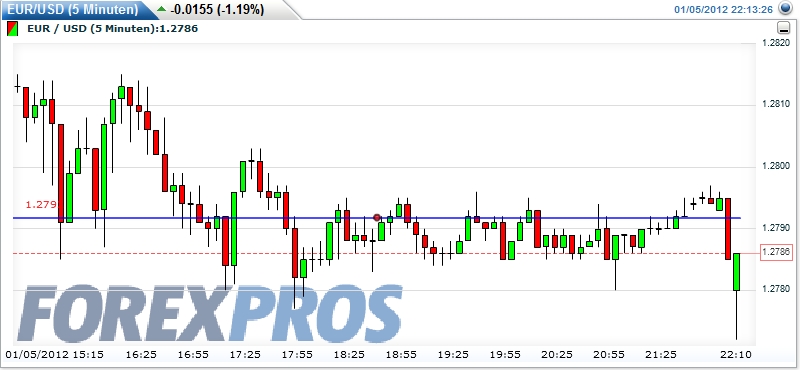Click the 1.2810 price axis label
Screen dimensions: 803x370
[x=775, y=105]
